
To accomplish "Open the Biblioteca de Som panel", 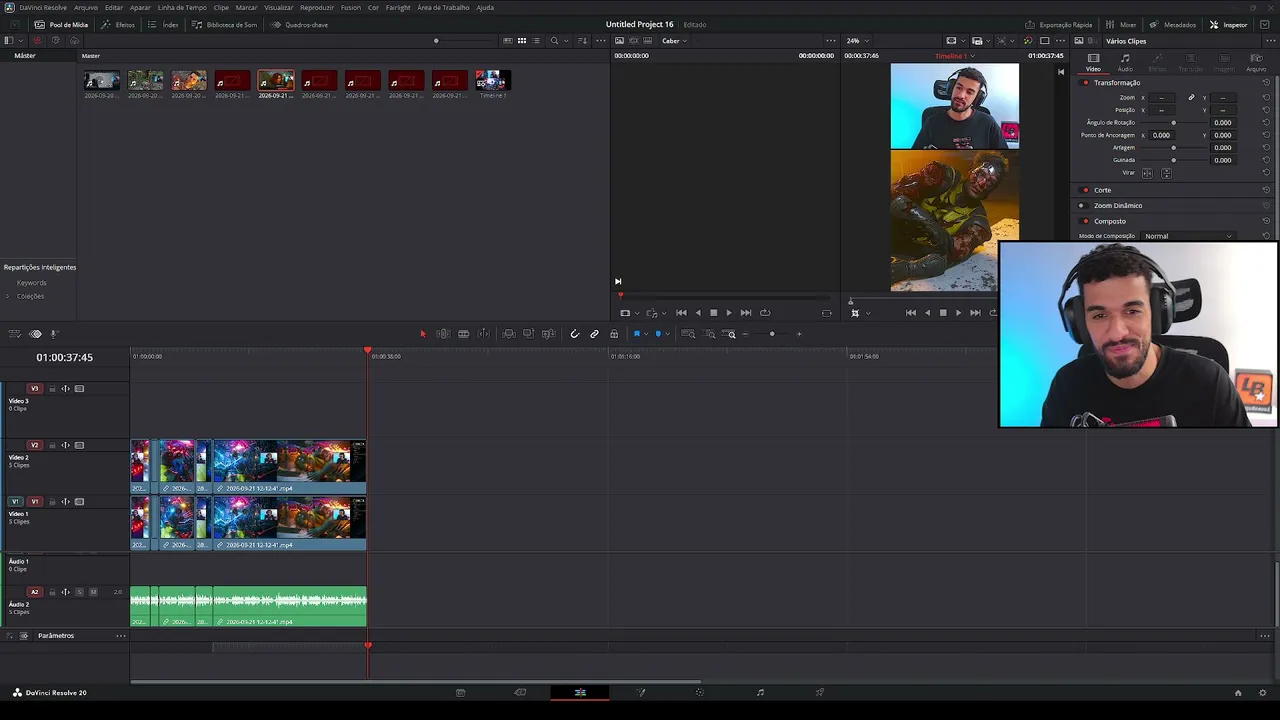I will 225,24.
